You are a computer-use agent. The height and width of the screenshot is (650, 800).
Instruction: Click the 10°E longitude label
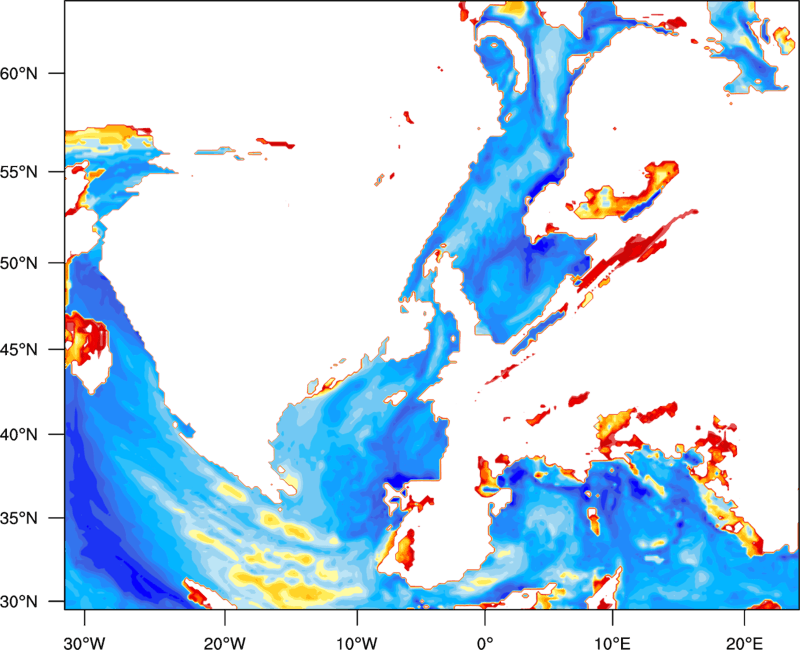612,643
